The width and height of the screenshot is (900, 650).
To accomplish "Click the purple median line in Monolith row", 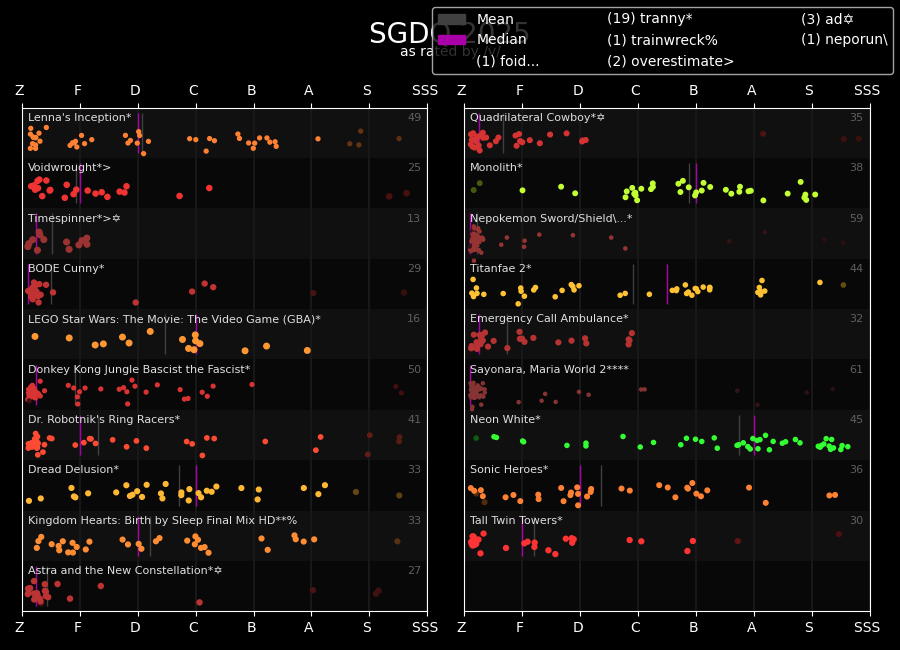I will [x=696, y=184].
